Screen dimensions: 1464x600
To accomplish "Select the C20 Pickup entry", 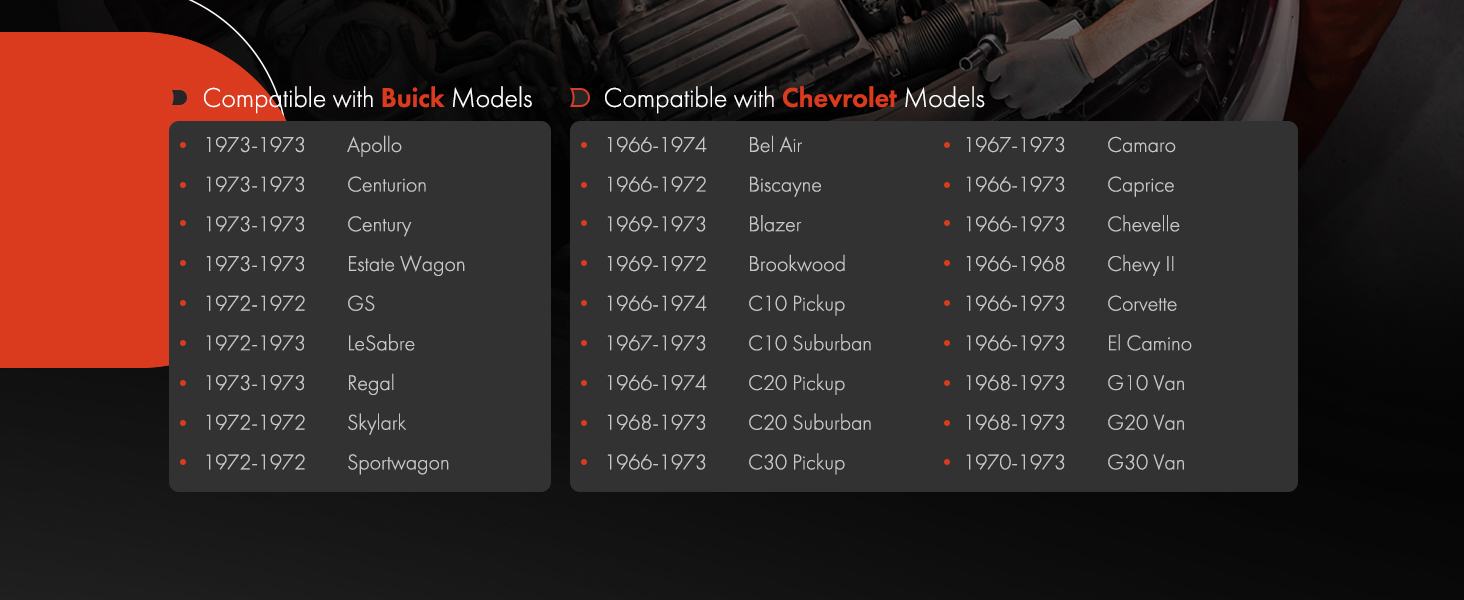I will 797,384.
